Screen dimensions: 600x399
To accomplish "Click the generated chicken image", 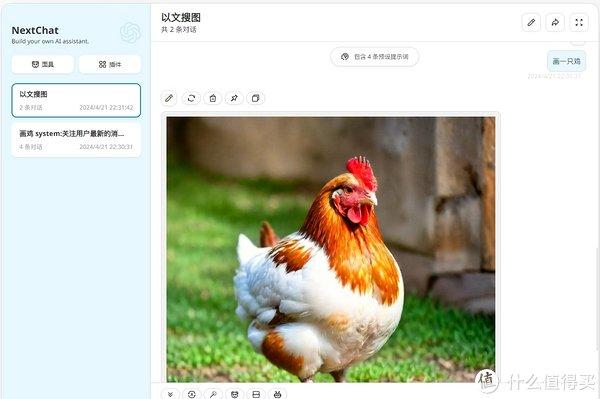I will (x=331, y=249).
